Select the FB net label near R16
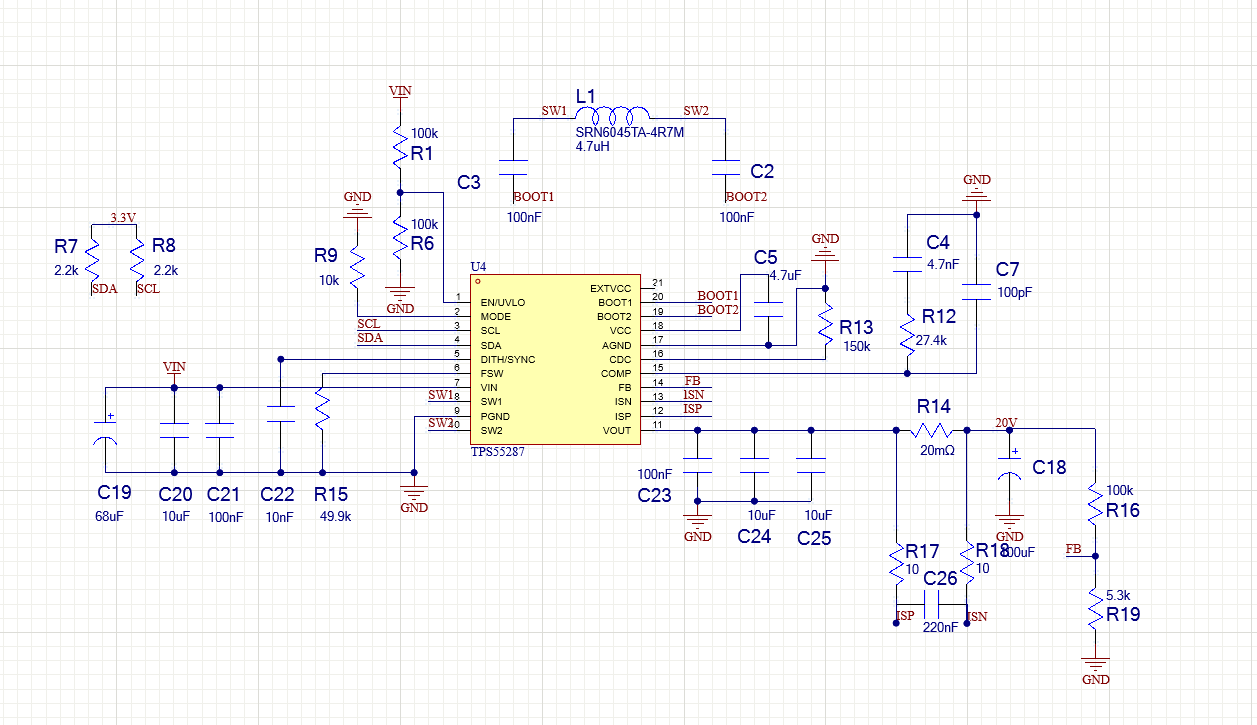 pos(1073,549)
